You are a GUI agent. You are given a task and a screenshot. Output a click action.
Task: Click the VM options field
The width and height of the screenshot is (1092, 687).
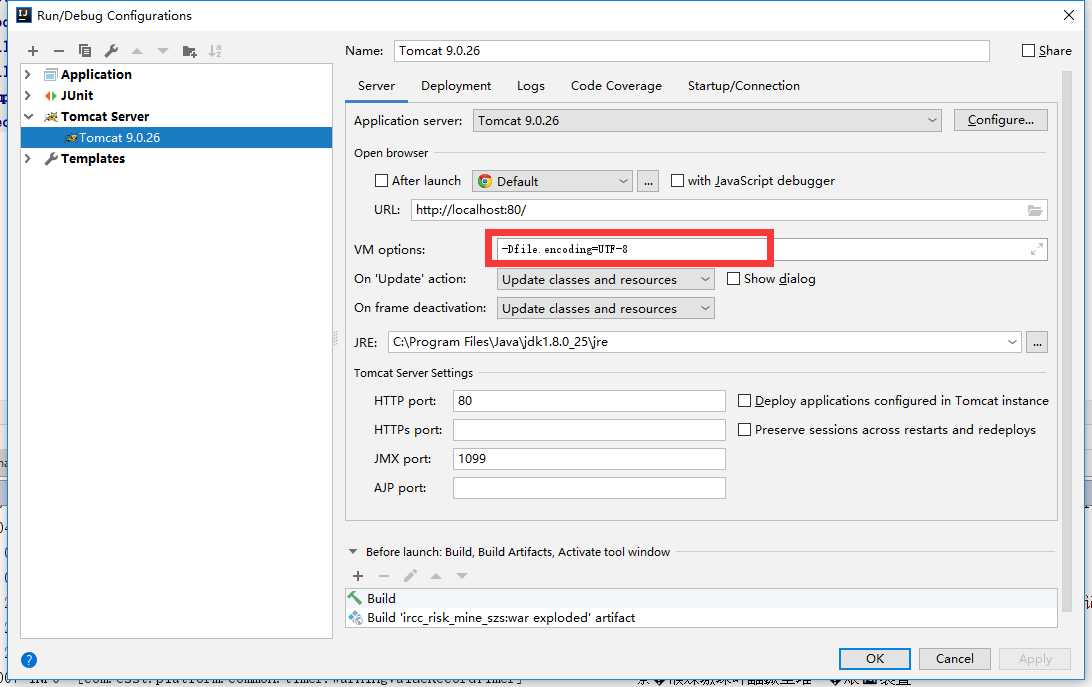coord(772,249)
